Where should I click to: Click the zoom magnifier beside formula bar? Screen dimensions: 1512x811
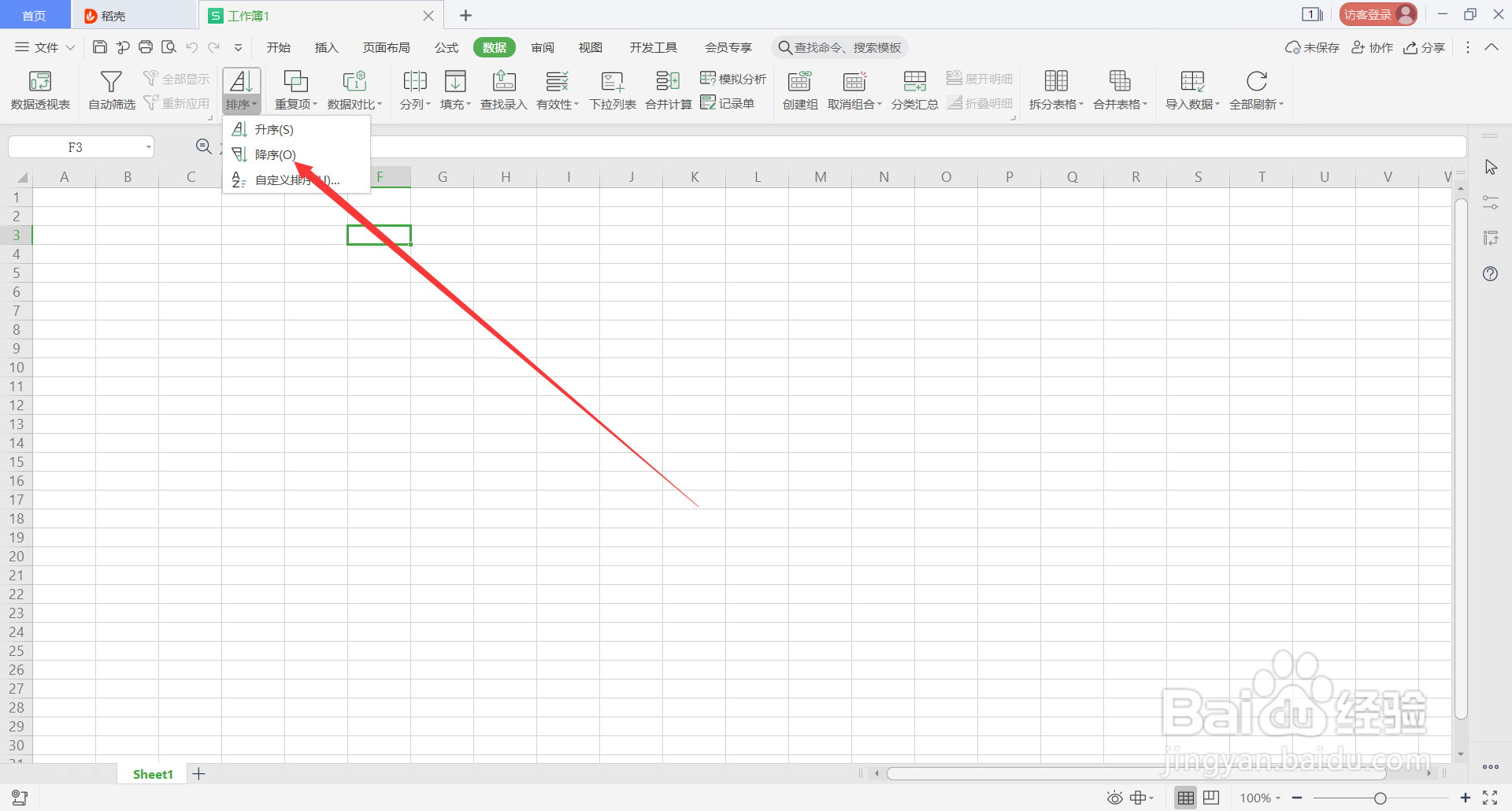204,146
